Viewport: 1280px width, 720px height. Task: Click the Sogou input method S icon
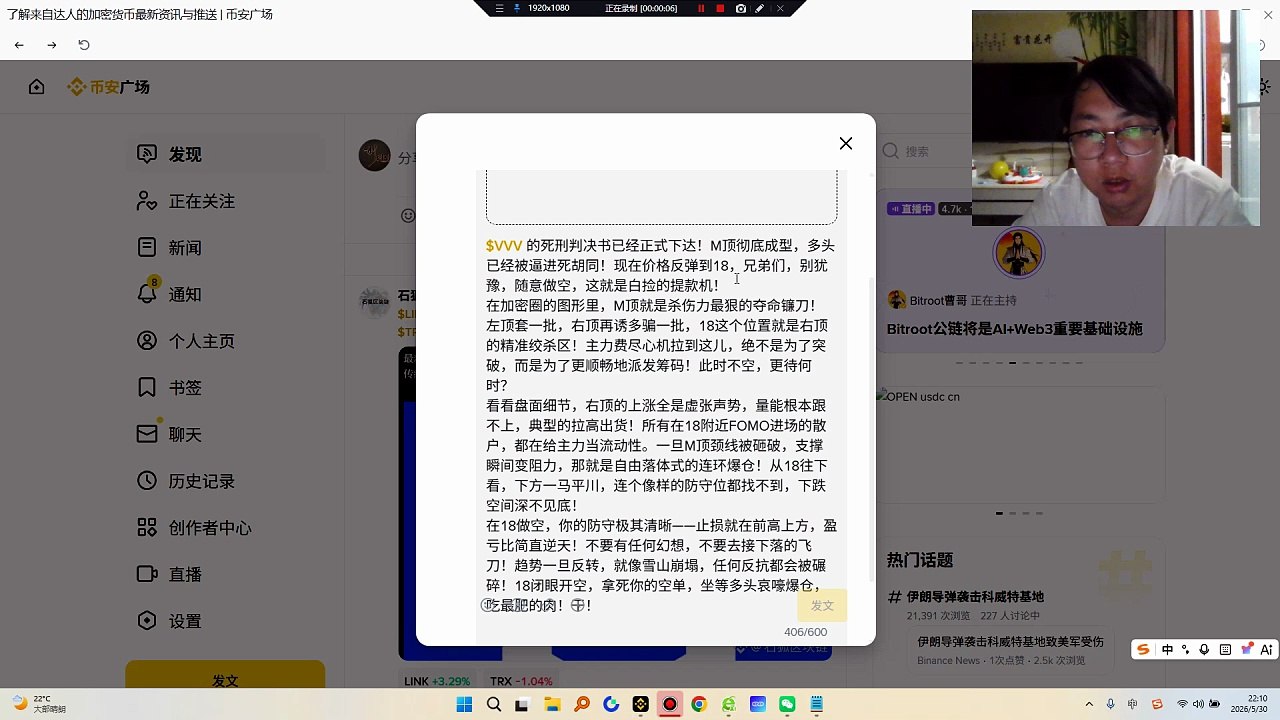1142,650
